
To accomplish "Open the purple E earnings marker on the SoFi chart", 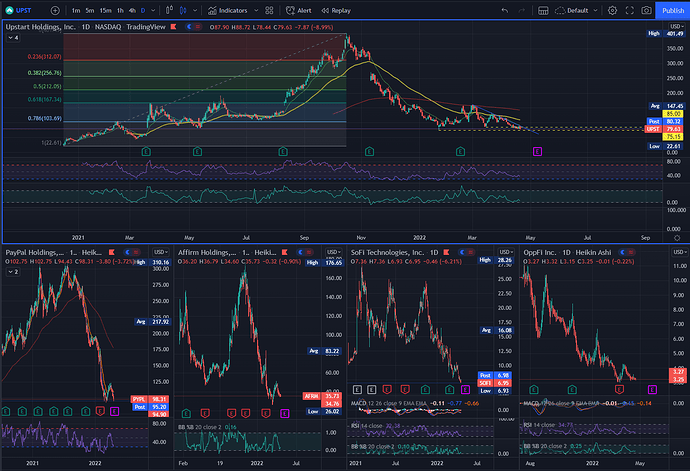I will click(x=465, y=390).
